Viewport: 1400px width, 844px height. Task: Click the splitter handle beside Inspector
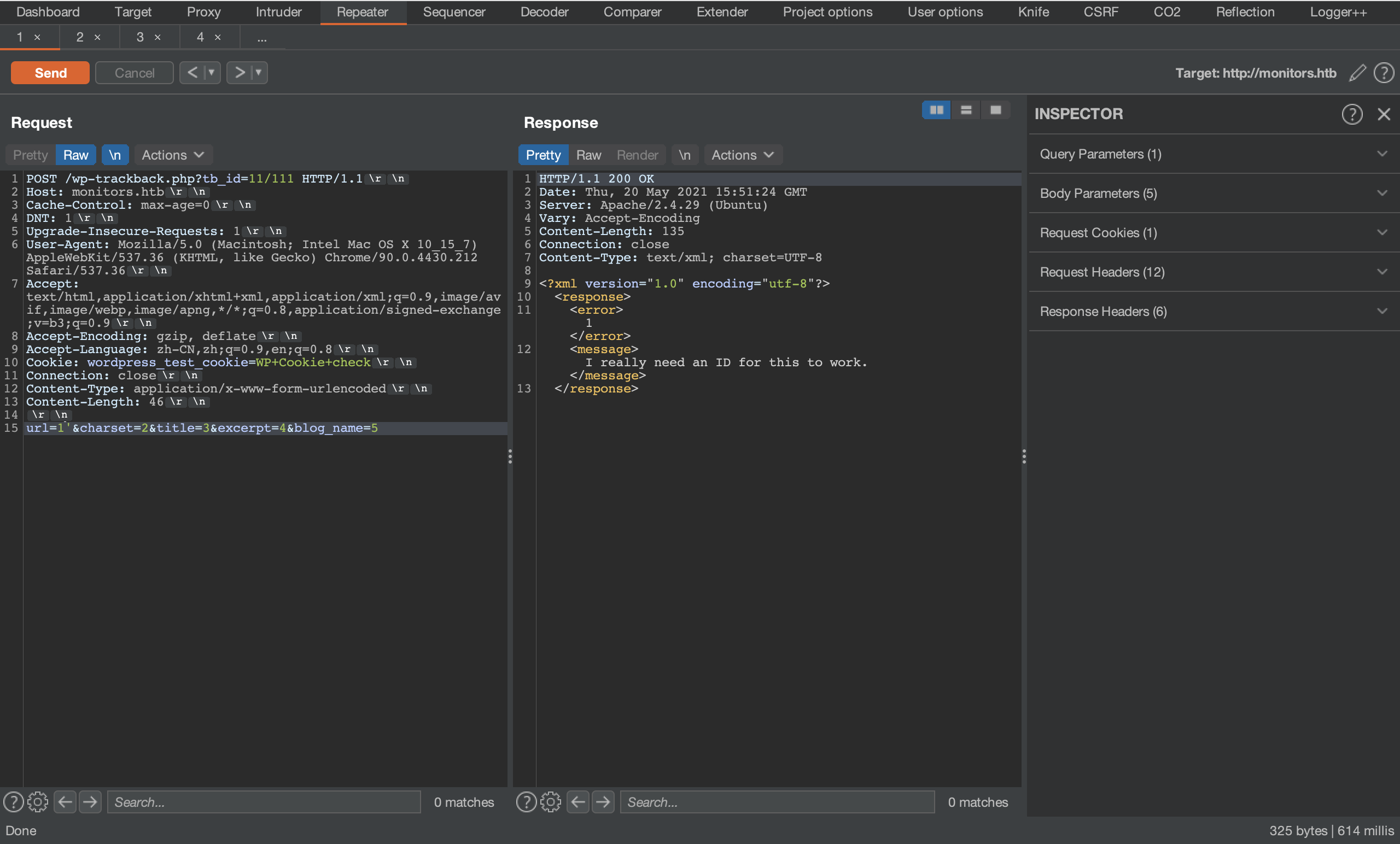pos(1024,456)
